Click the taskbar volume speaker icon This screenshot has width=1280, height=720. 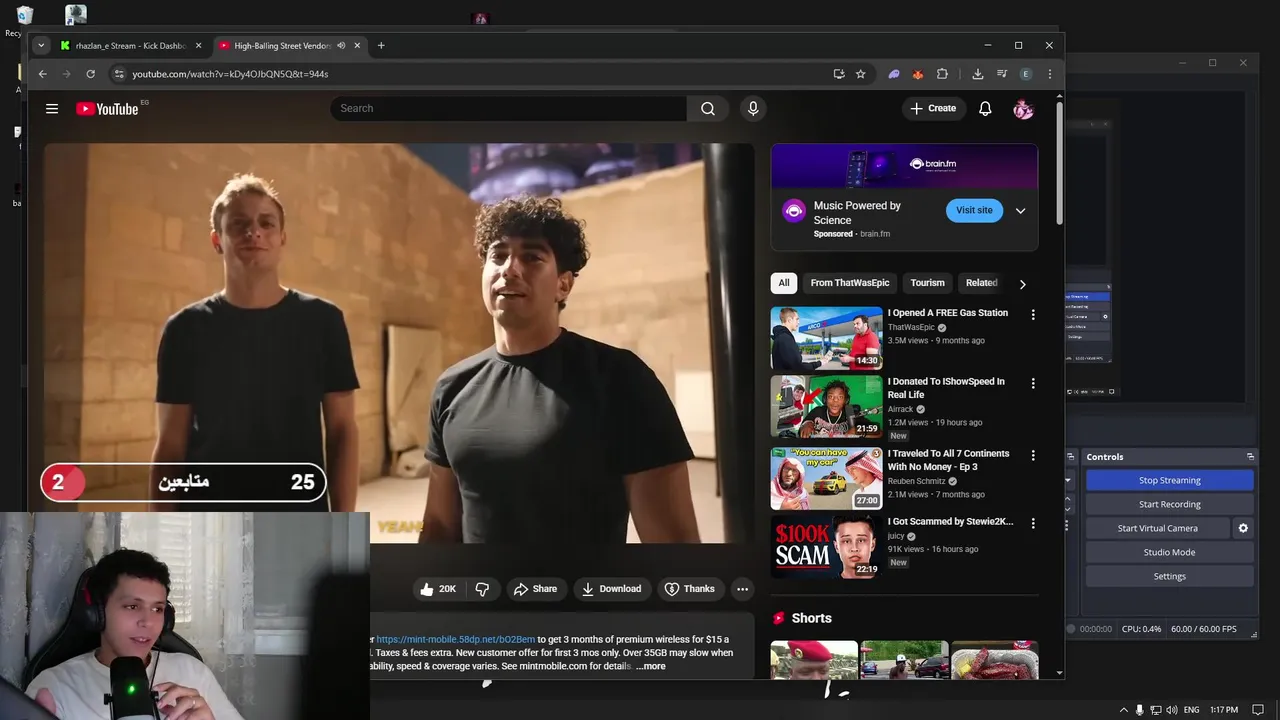point(1171,710)
